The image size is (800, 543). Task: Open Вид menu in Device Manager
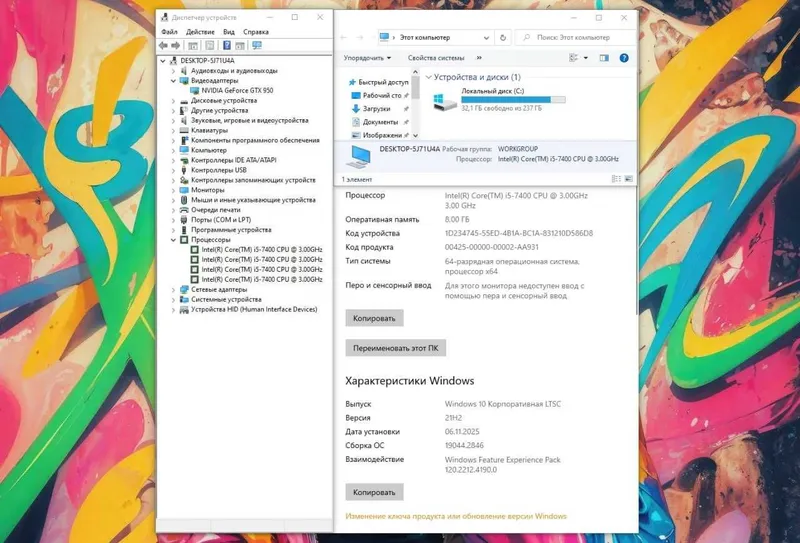pos(229,32)
